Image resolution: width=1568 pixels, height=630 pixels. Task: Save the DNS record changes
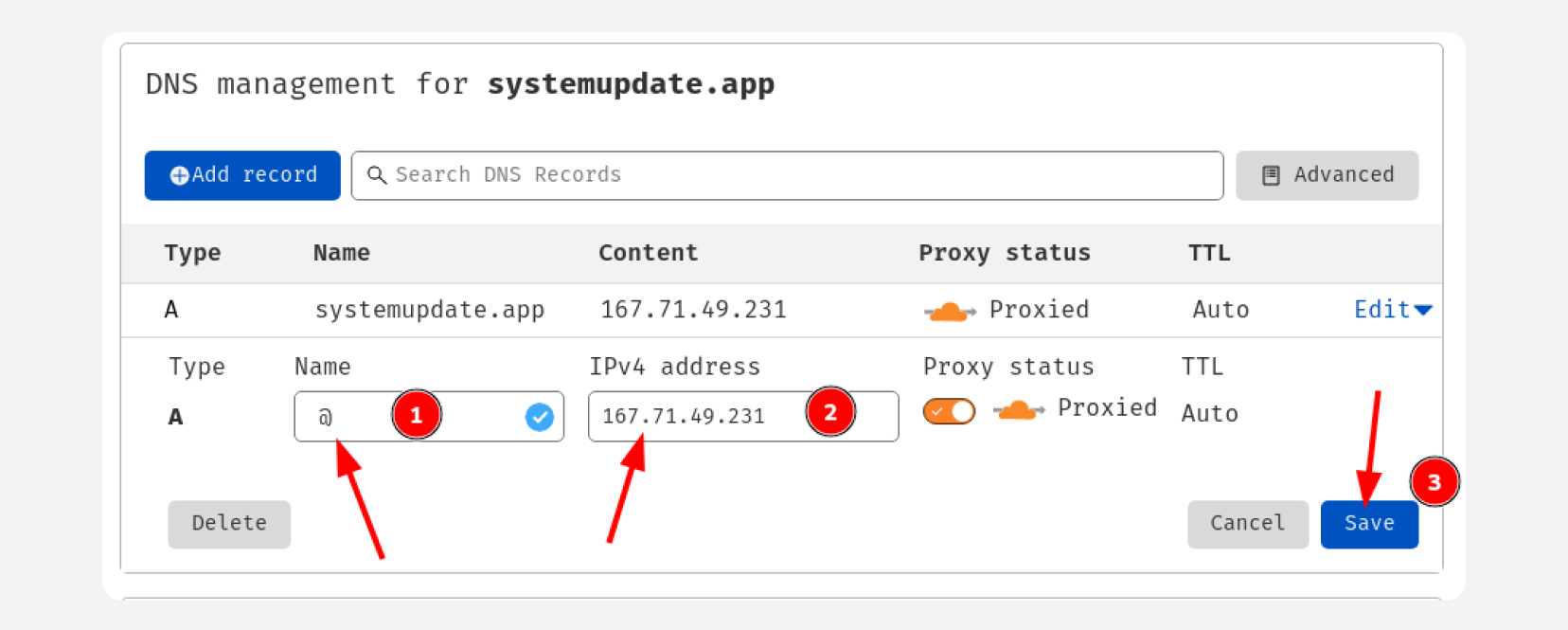[1369, 524]
